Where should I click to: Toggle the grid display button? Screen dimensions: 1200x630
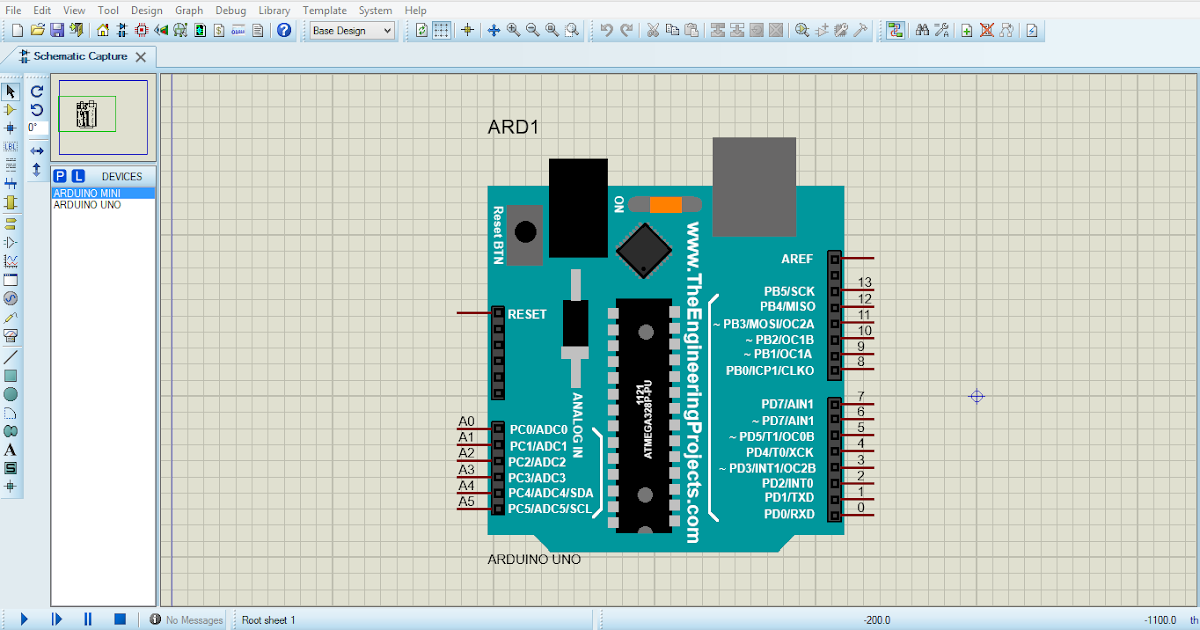[x=440, y=30]
